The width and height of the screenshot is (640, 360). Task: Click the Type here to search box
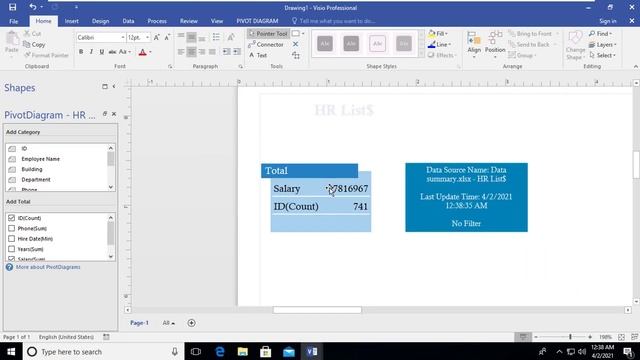coord(102,351)
